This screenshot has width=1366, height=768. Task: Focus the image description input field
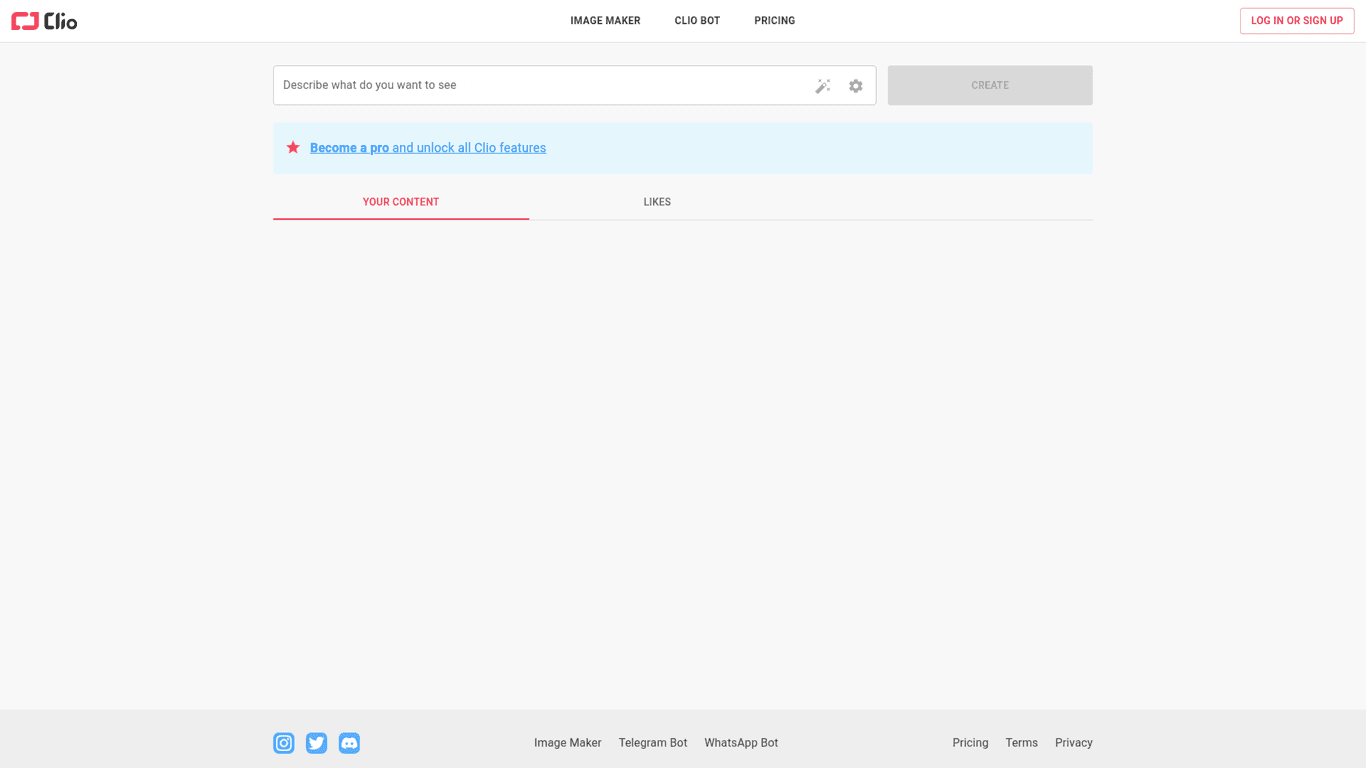[540, 86]
